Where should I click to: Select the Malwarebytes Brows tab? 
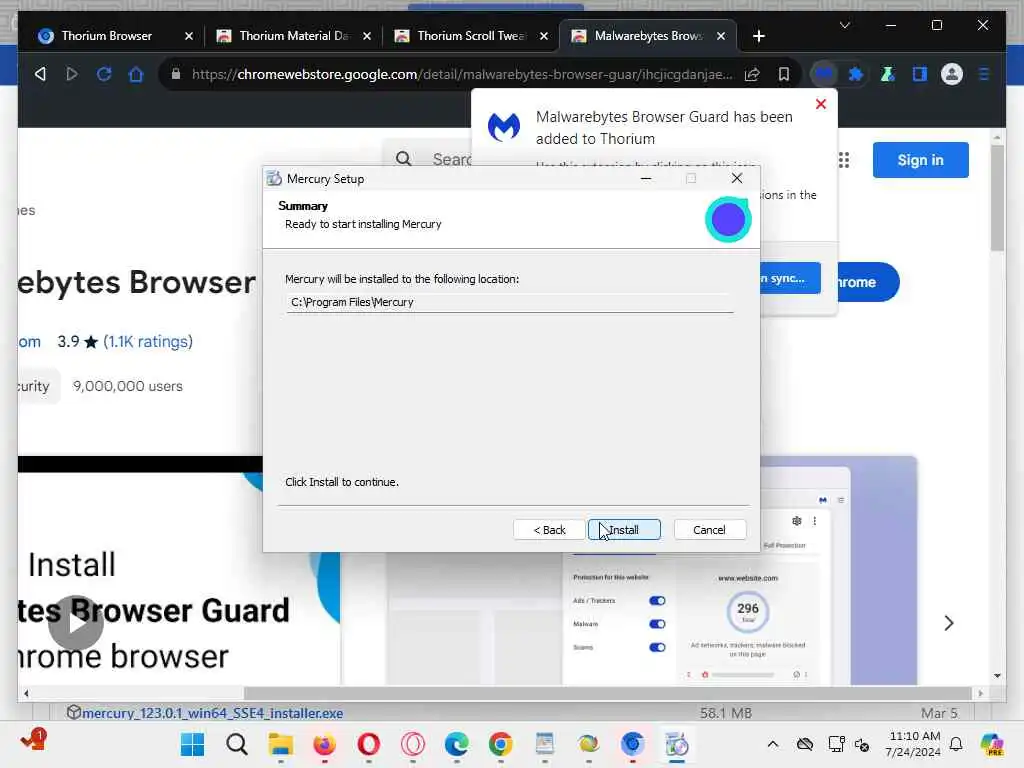[647, 36]
